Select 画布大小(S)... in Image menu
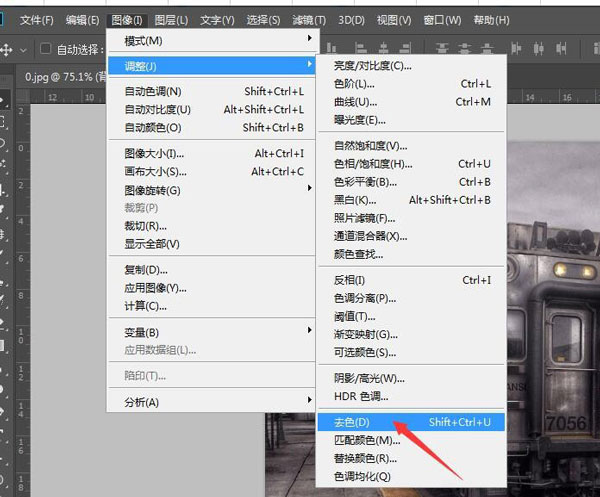The height and width of the screenshot is (497, 600). tap(212, 172)
